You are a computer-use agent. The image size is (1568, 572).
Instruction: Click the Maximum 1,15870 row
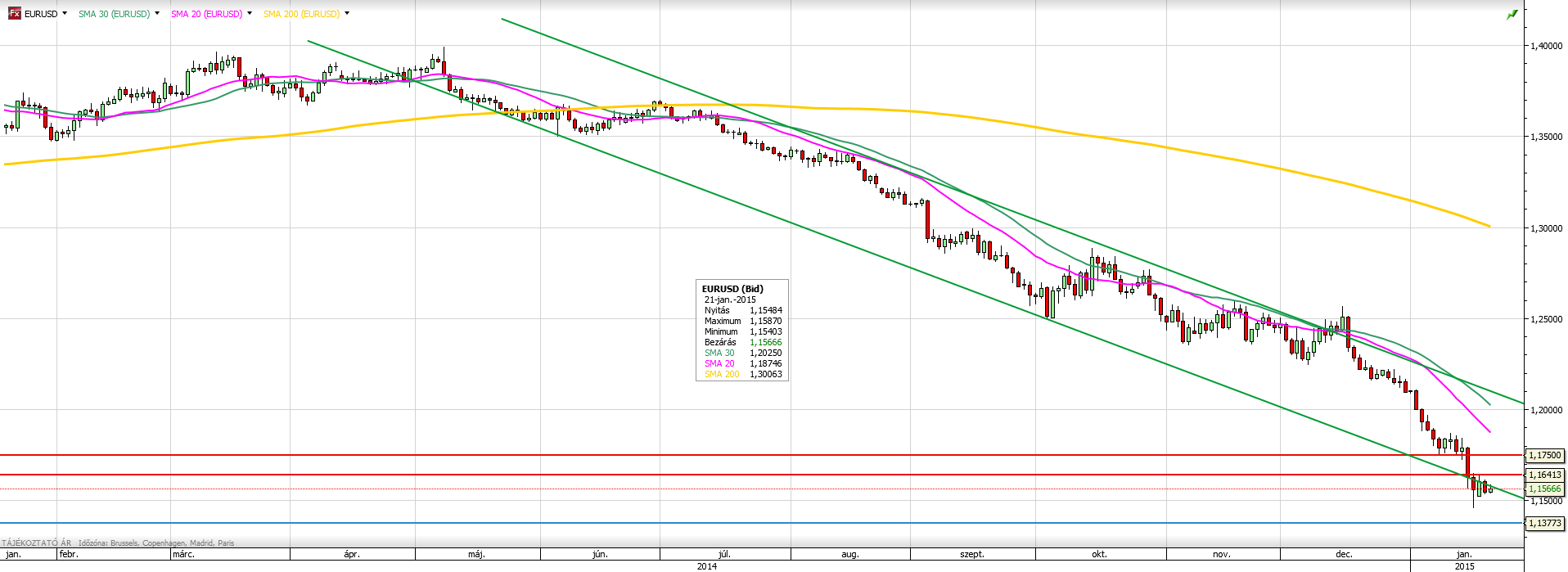pyautogui.click(x=743, y=321)
